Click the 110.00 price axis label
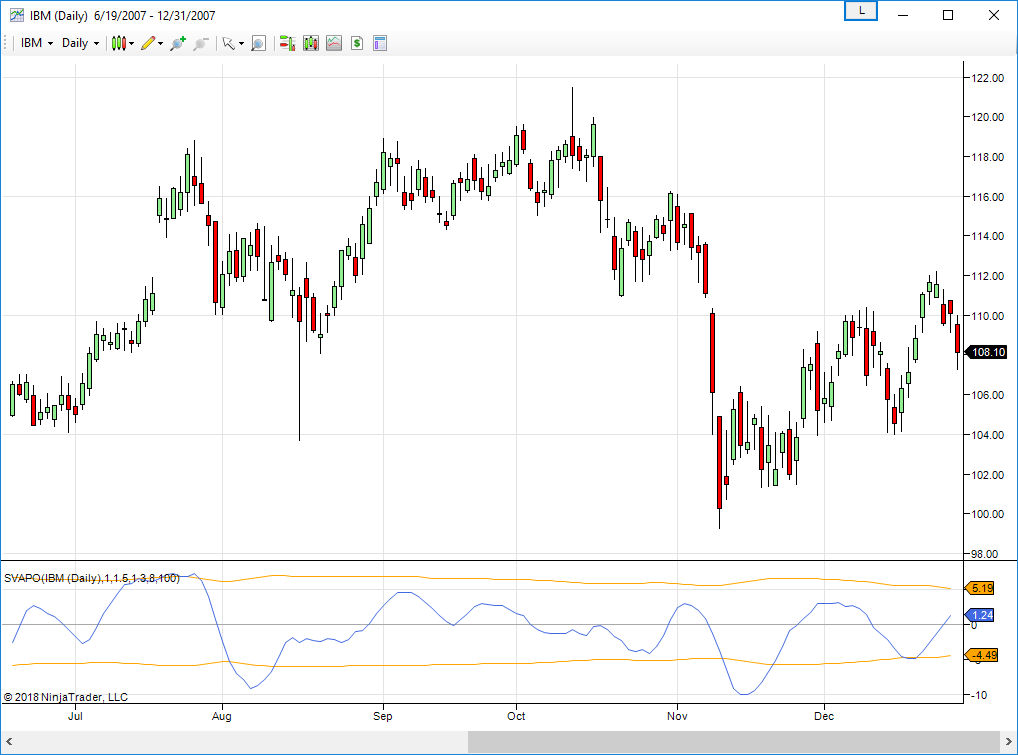1018x755 pixels. point(987,316)
